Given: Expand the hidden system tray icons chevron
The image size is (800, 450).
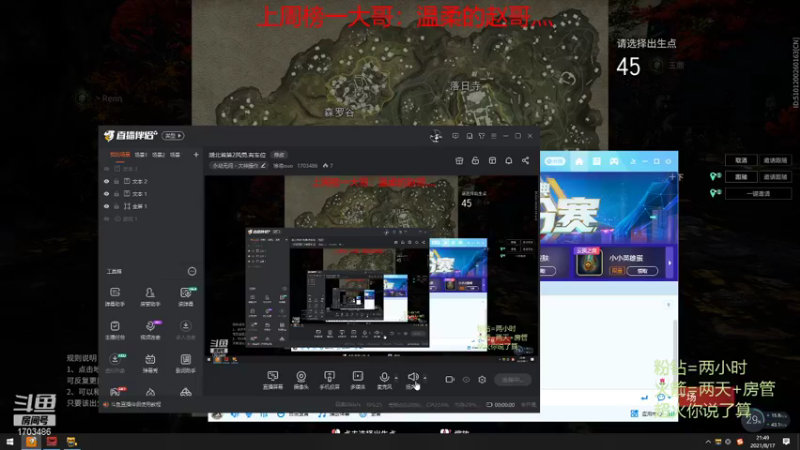Looking at the screenshot, I should (x=708, y=442).
